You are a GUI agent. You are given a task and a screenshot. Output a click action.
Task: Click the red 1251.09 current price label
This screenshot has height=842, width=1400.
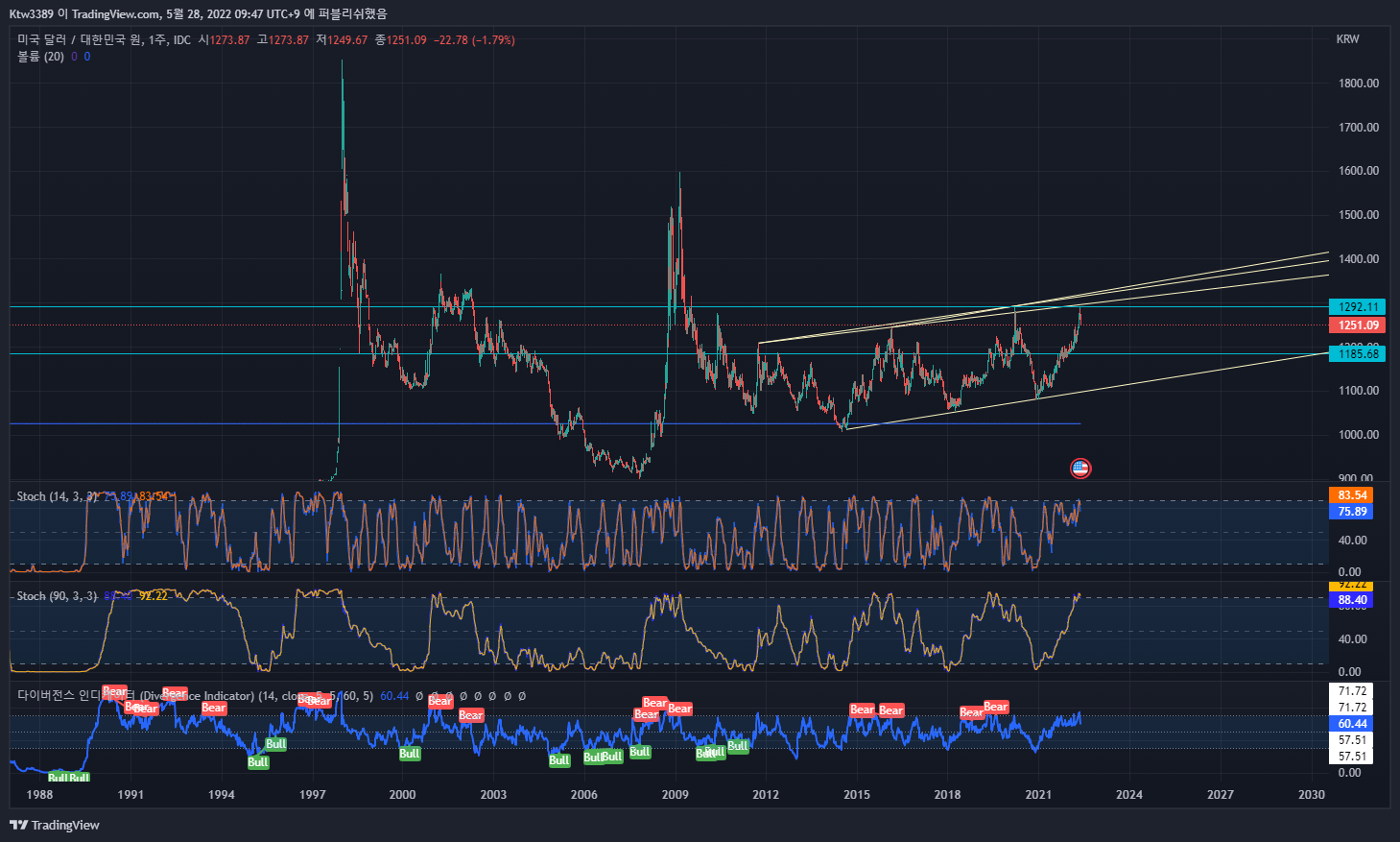(1357, 325)
